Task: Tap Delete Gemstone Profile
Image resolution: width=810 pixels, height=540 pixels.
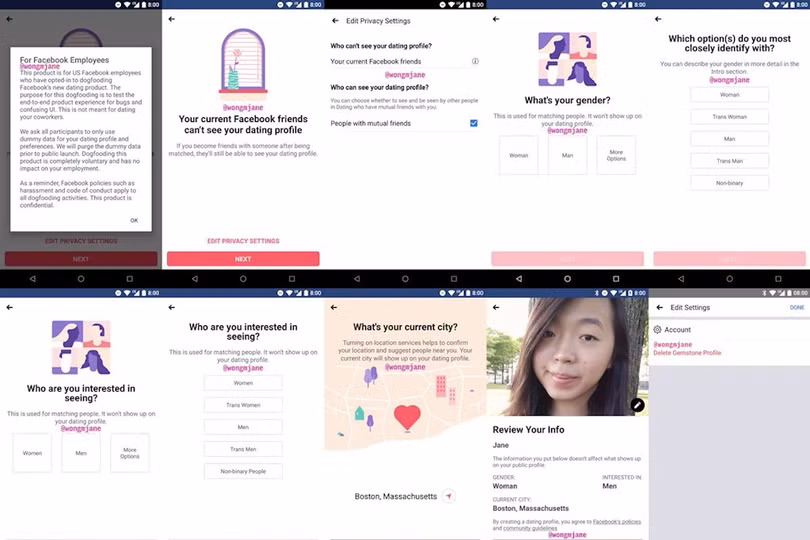Action: click(x=687, y=353)
